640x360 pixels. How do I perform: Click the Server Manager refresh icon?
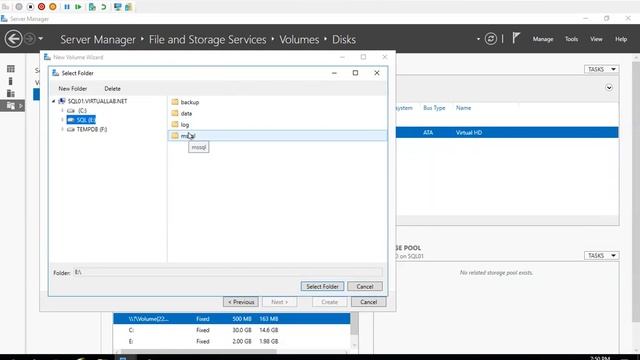click(491, 39)
